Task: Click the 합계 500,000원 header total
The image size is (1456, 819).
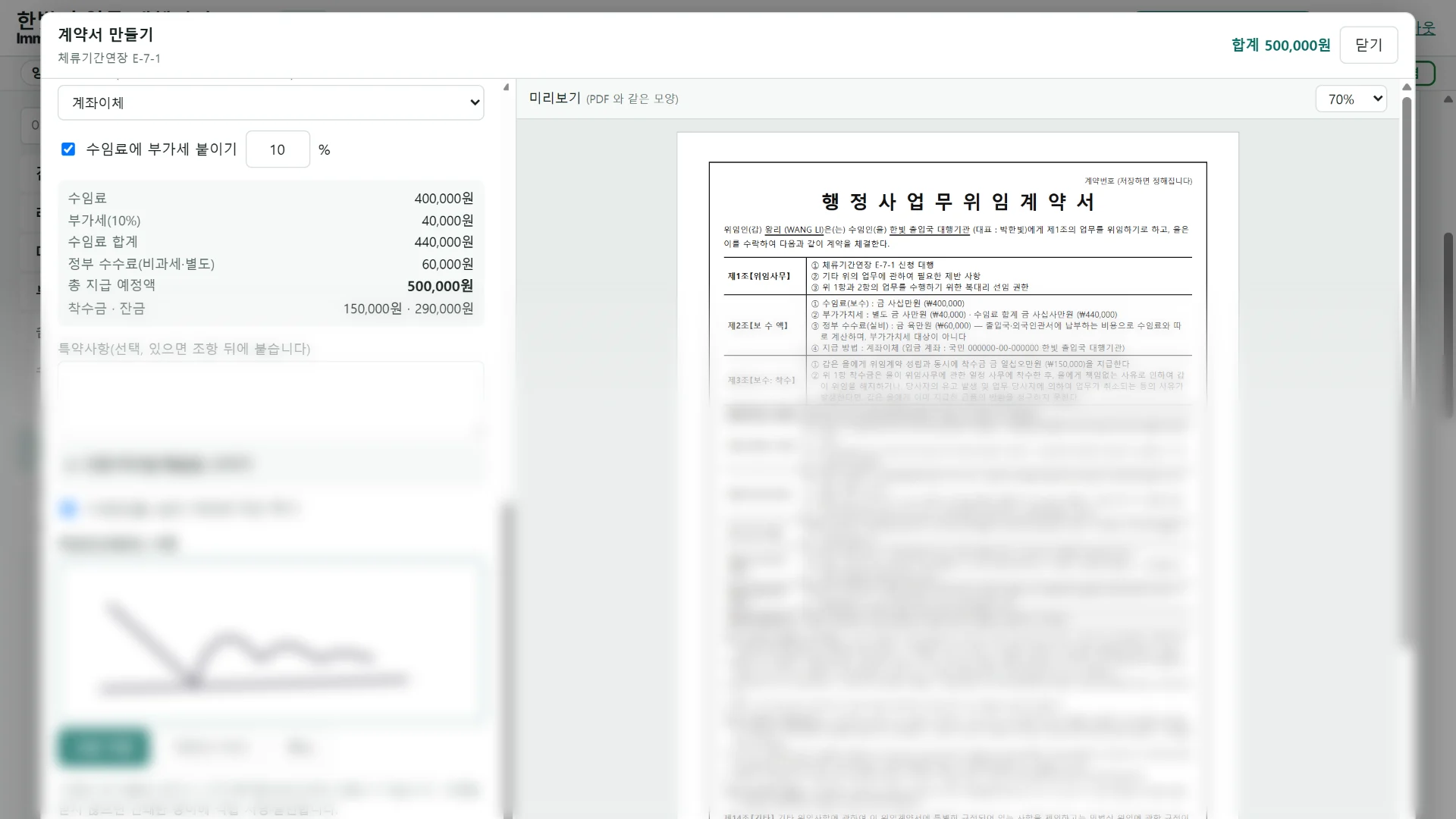Action: point(1281,45)
